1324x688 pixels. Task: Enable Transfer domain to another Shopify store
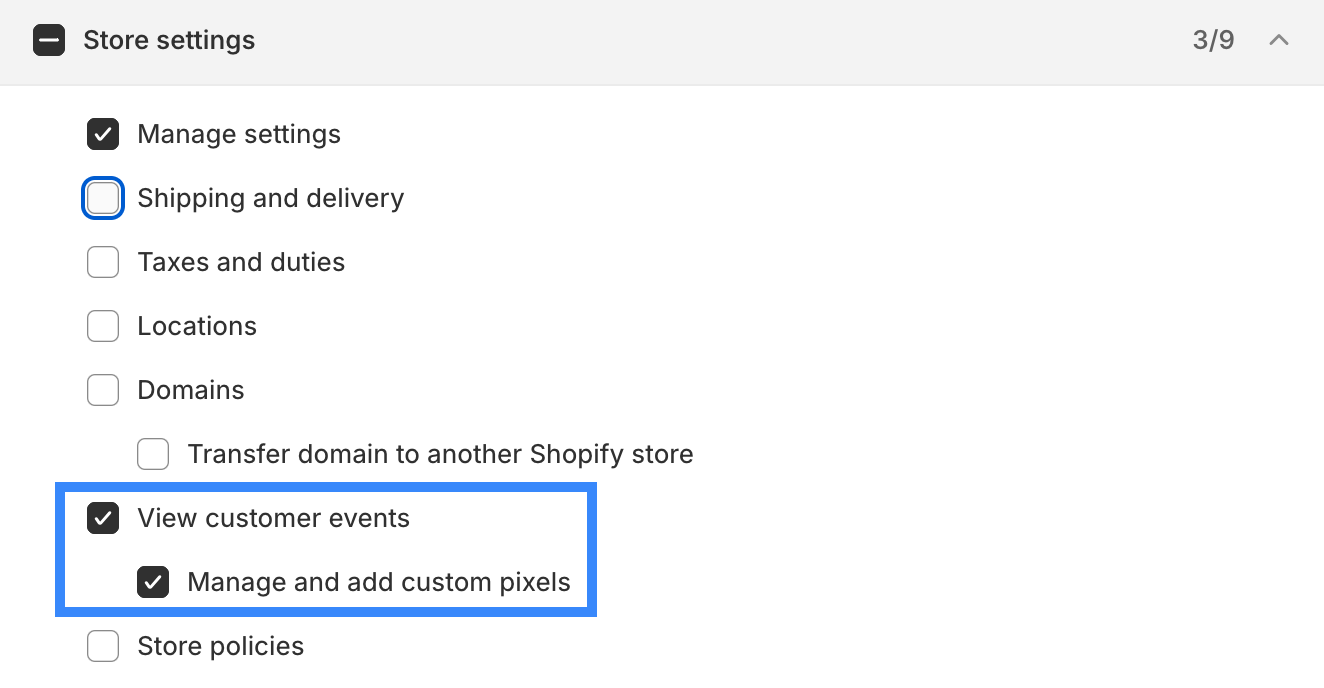[153, 454]
